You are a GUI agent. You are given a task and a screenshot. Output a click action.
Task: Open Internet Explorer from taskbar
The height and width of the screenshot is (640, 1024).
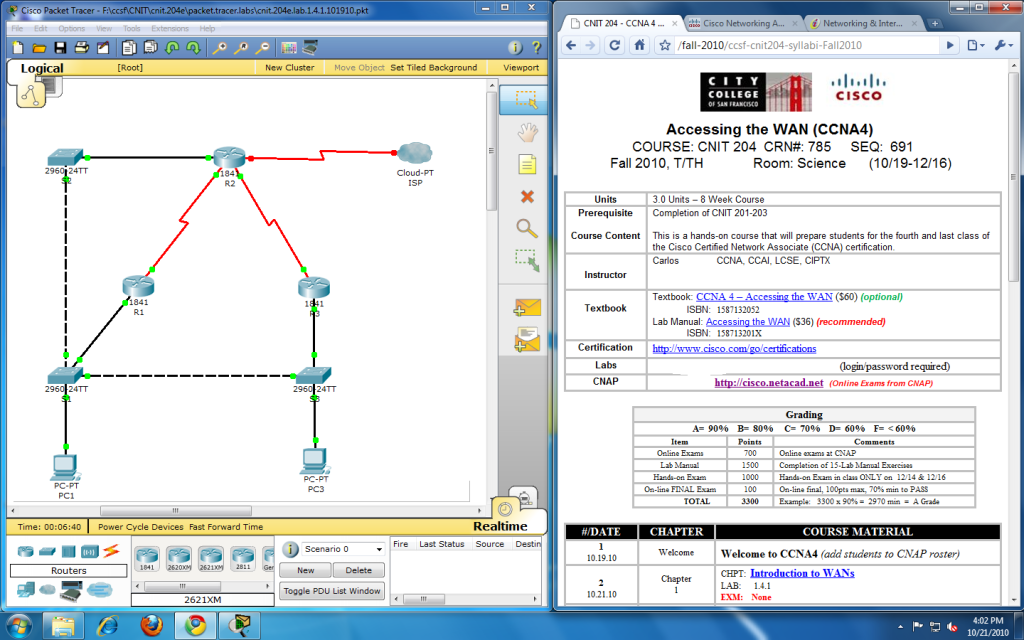click(x=108, y=626)
